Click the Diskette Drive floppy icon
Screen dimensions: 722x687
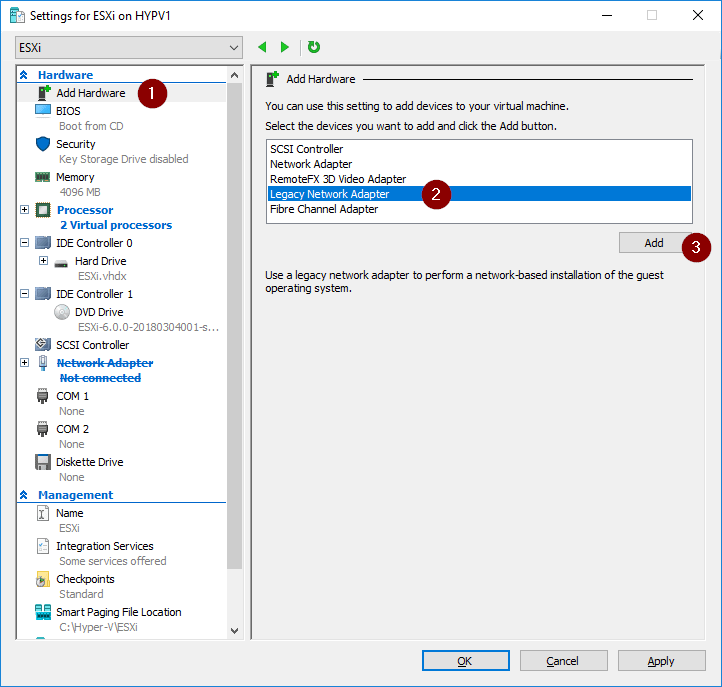43,462
